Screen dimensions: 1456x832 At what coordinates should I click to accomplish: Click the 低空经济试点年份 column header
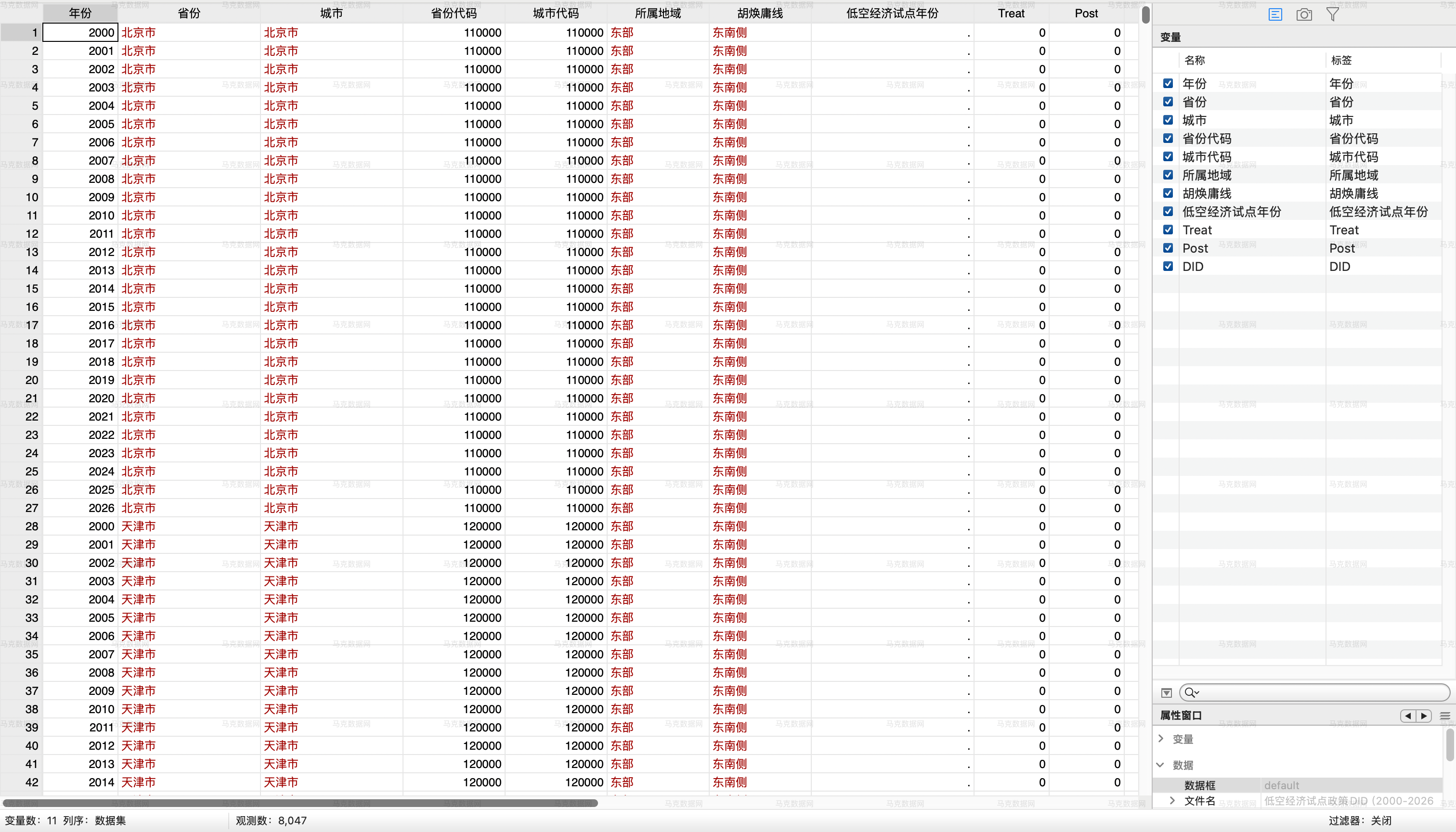point(892,13)
